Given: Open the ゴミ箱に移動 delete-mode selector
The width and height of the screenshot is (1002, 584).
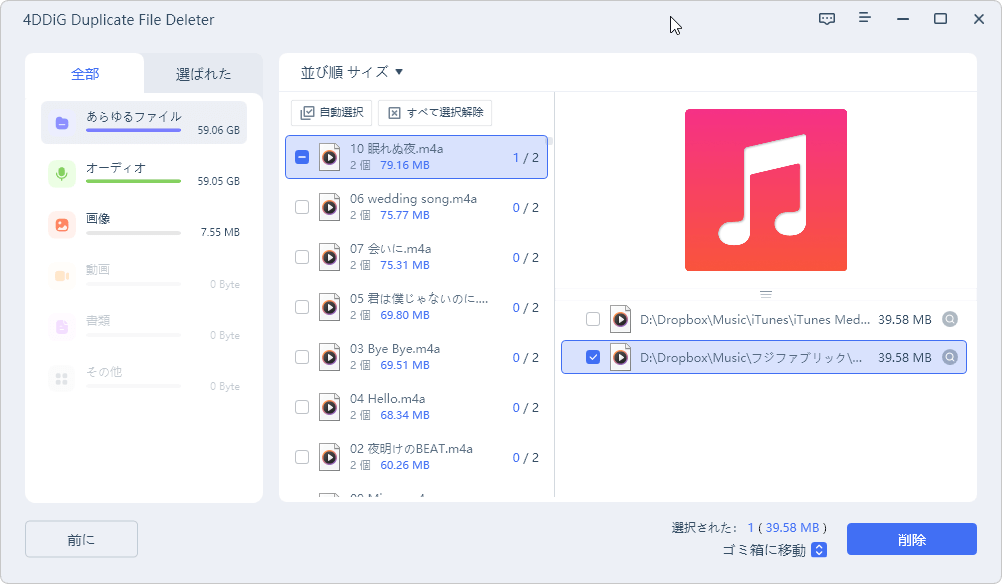Looking at the screenshot, I should point(819,549).
